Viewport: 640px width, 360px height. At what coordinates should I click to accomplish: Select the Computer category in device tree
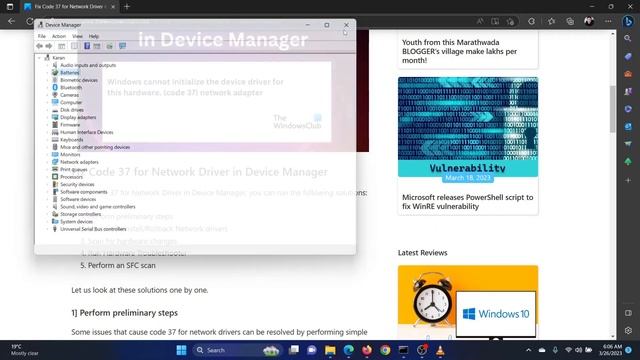71,102
